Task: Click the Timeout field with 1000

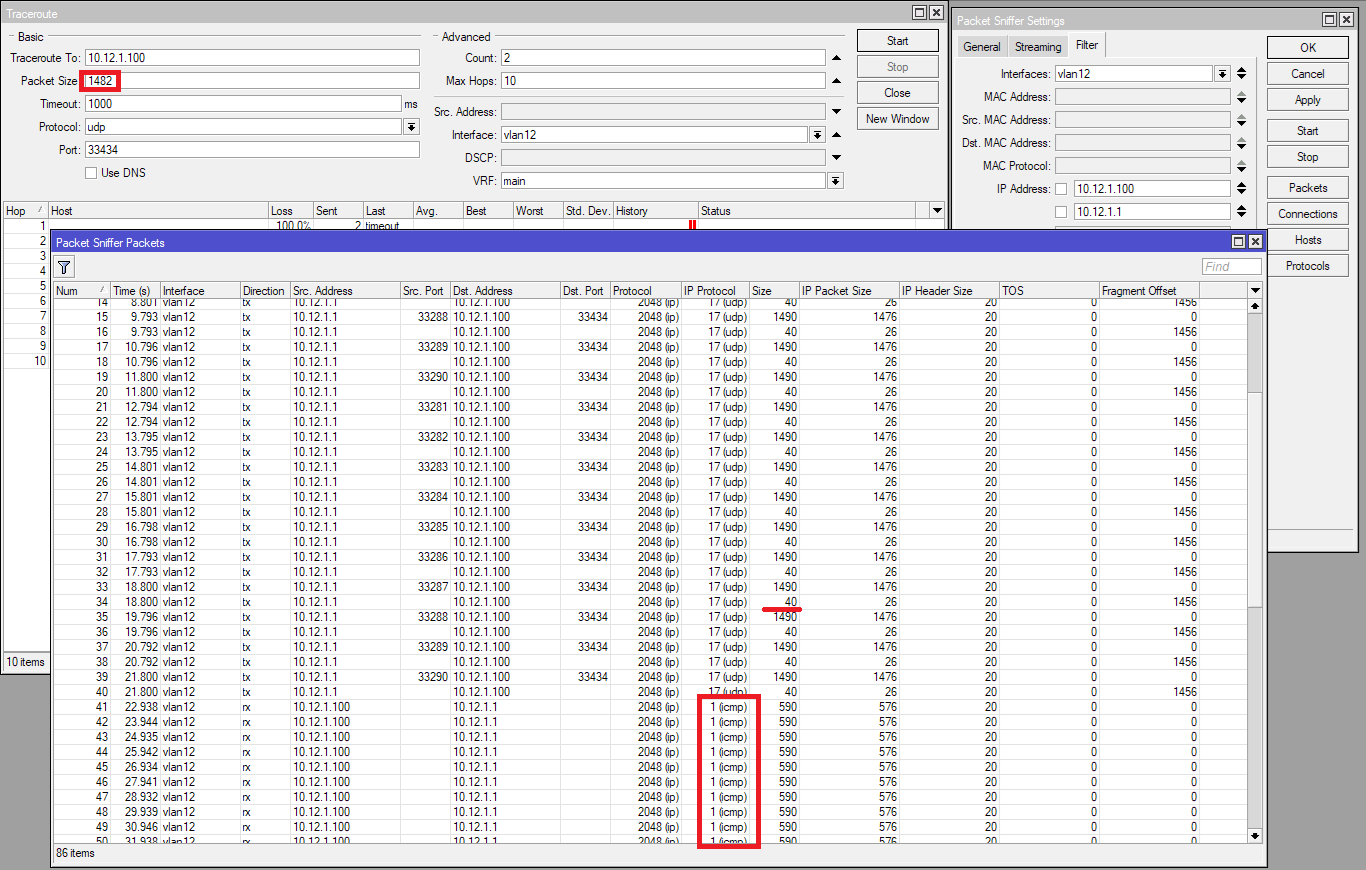Action: click(243, 104)
